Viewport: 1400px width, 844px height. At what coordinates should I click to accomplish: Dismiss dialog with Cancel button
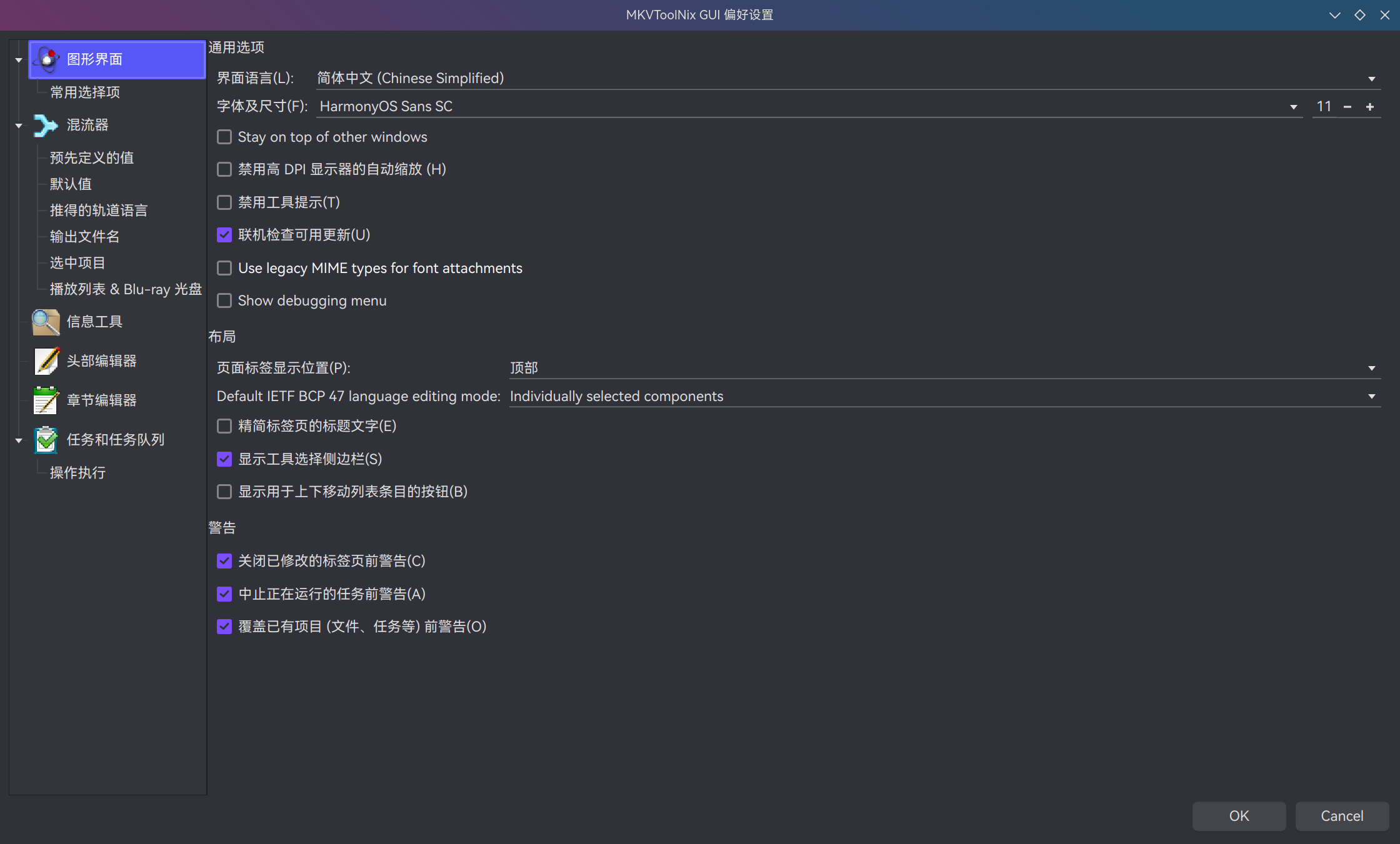[x=1341, y=816]
